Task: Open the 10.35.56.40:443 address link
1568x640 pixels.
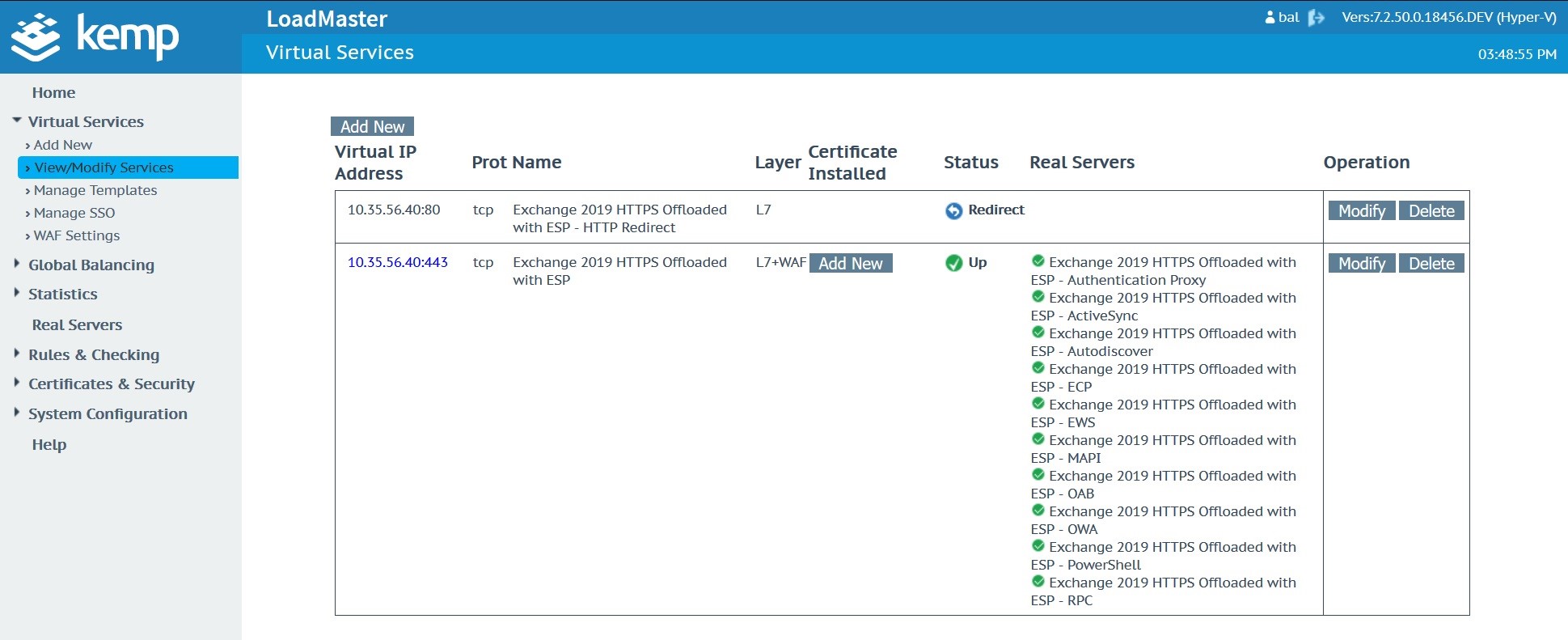Action: coord(397,262)
